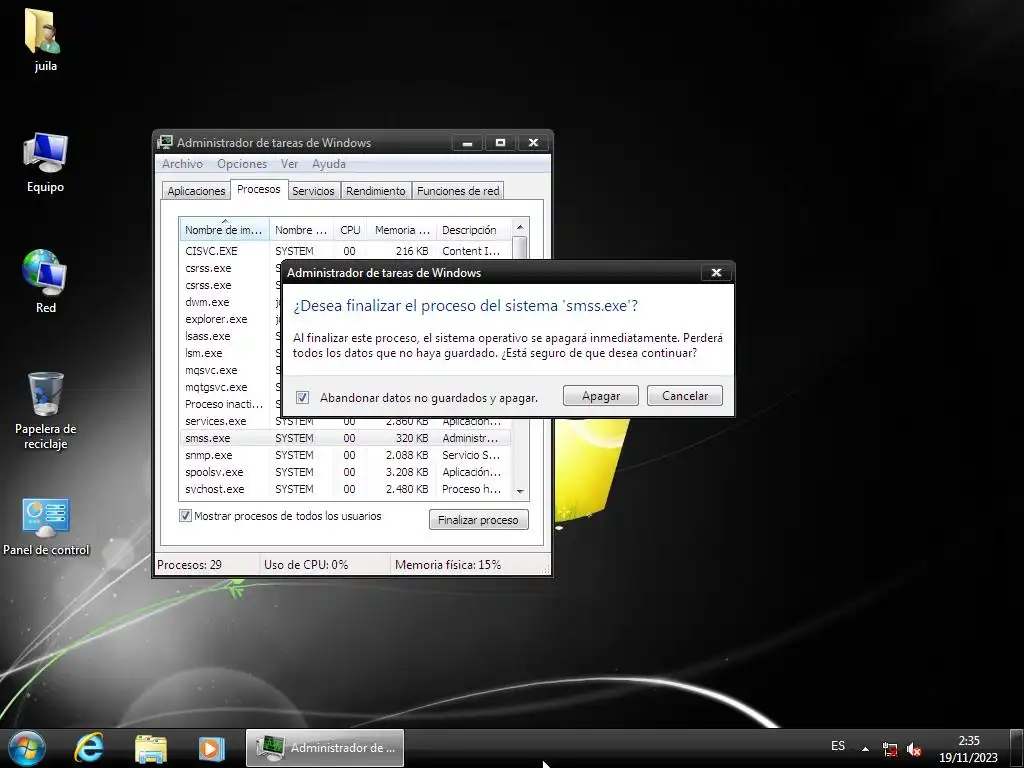Launch Windows Media Player from taskbar
The image size is (1024, 768).
coord(211,748)
